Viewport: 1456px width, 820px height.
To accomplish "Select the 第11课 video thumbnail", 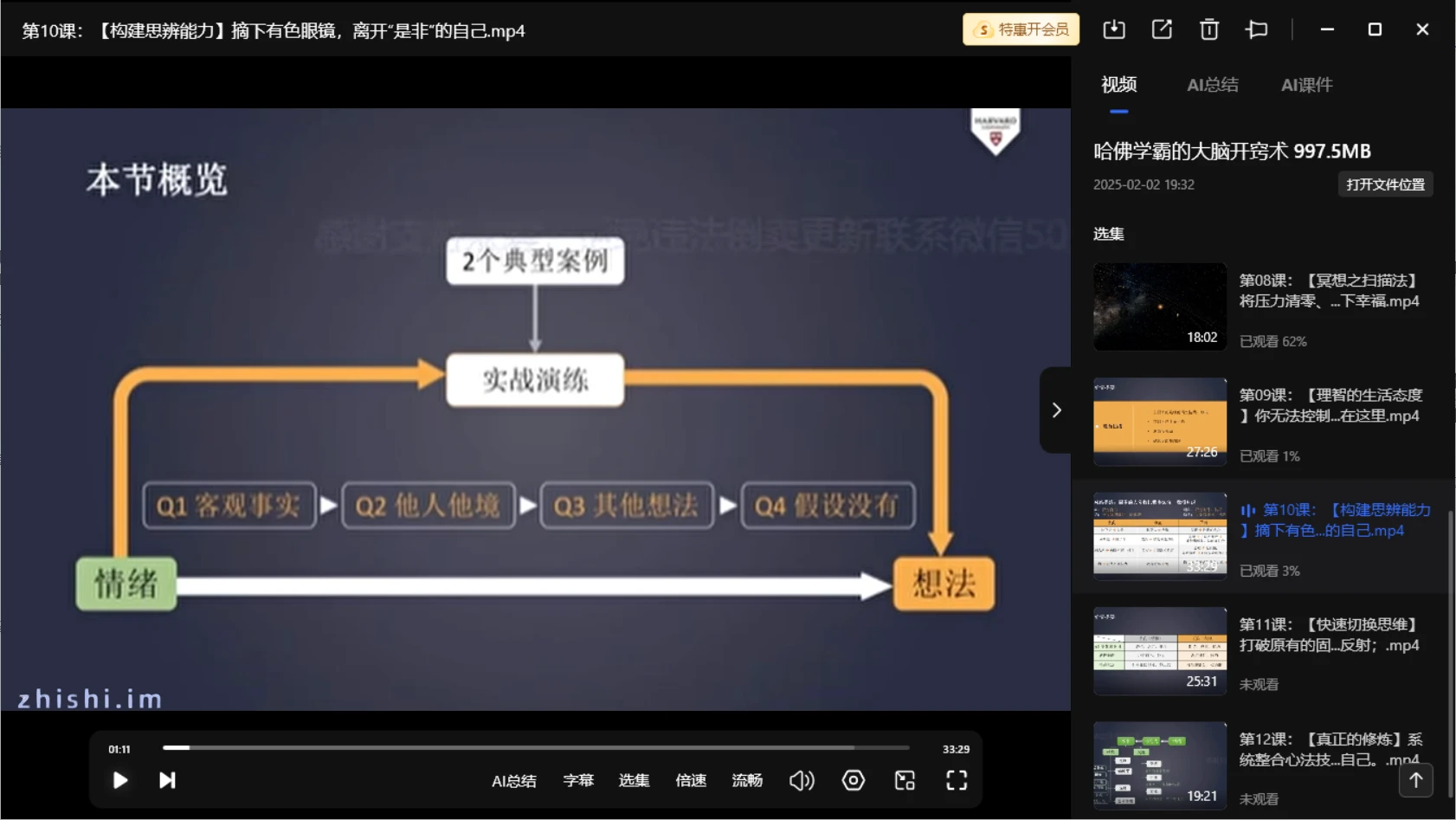I will point(1160,651).
